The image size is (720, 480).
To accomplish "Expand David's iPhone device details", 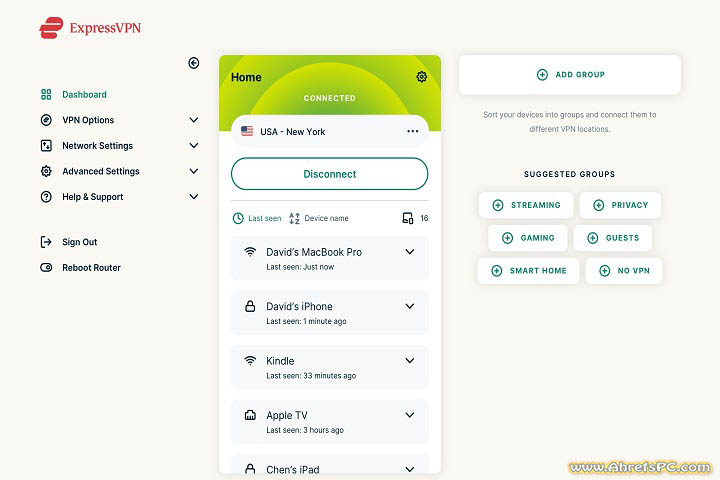I will (x=410, y=306).
